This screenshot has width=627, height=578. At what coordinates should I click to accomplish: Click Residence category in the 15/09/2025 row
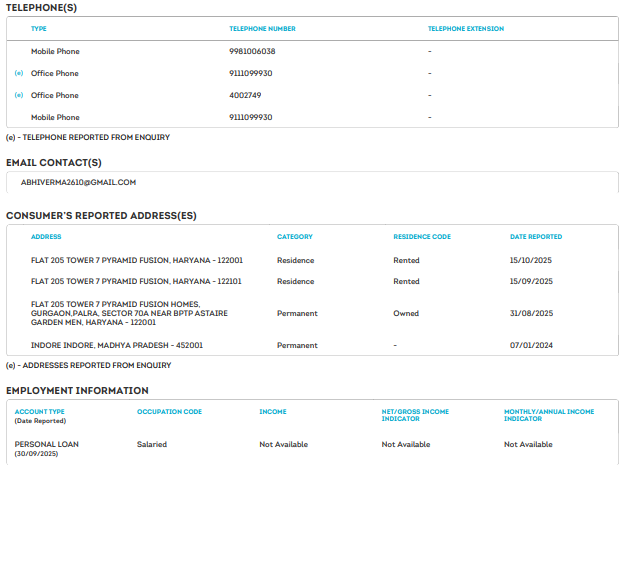[x=296, y=282]
